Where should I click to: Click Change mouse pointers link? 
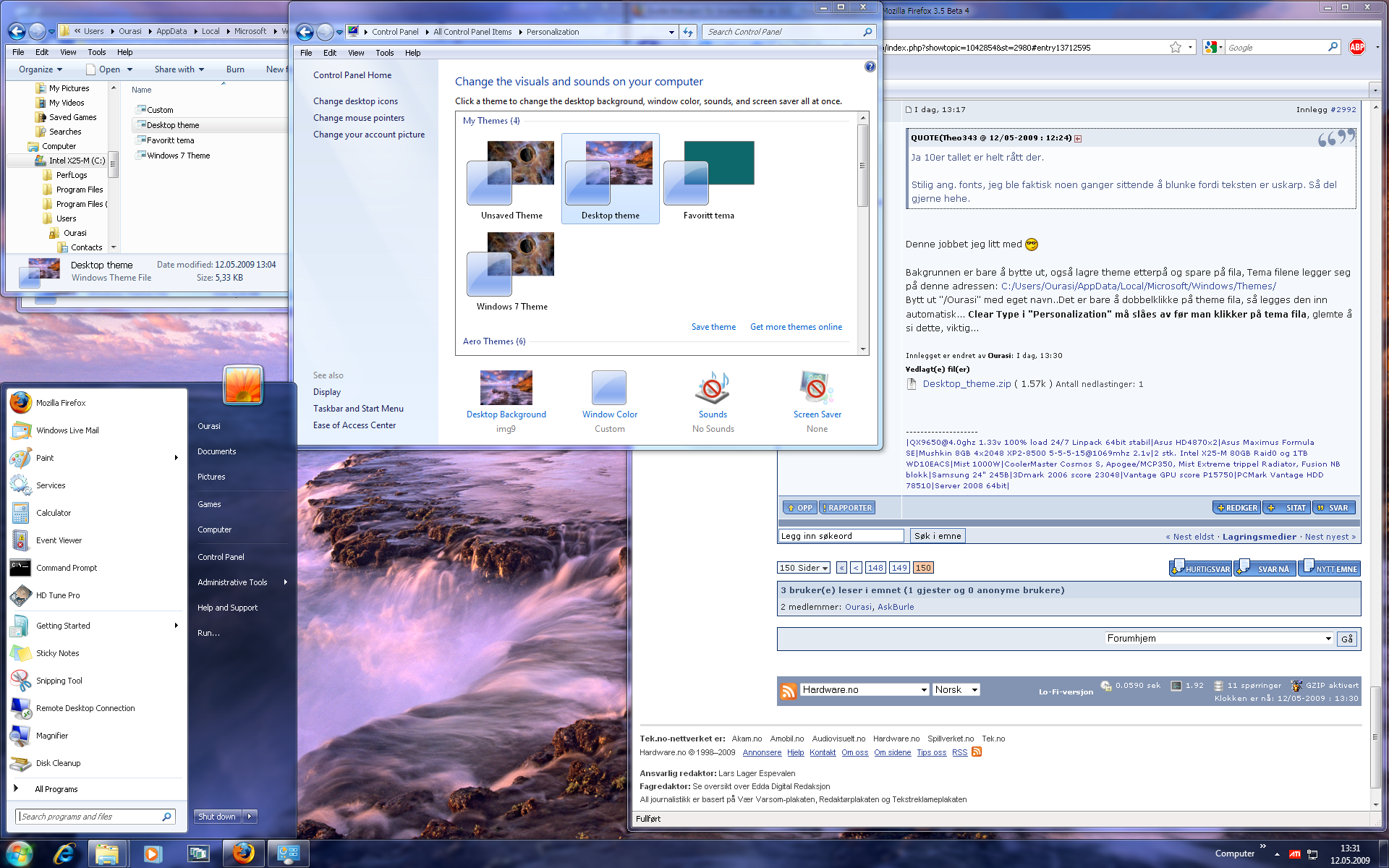click(359, 118)
